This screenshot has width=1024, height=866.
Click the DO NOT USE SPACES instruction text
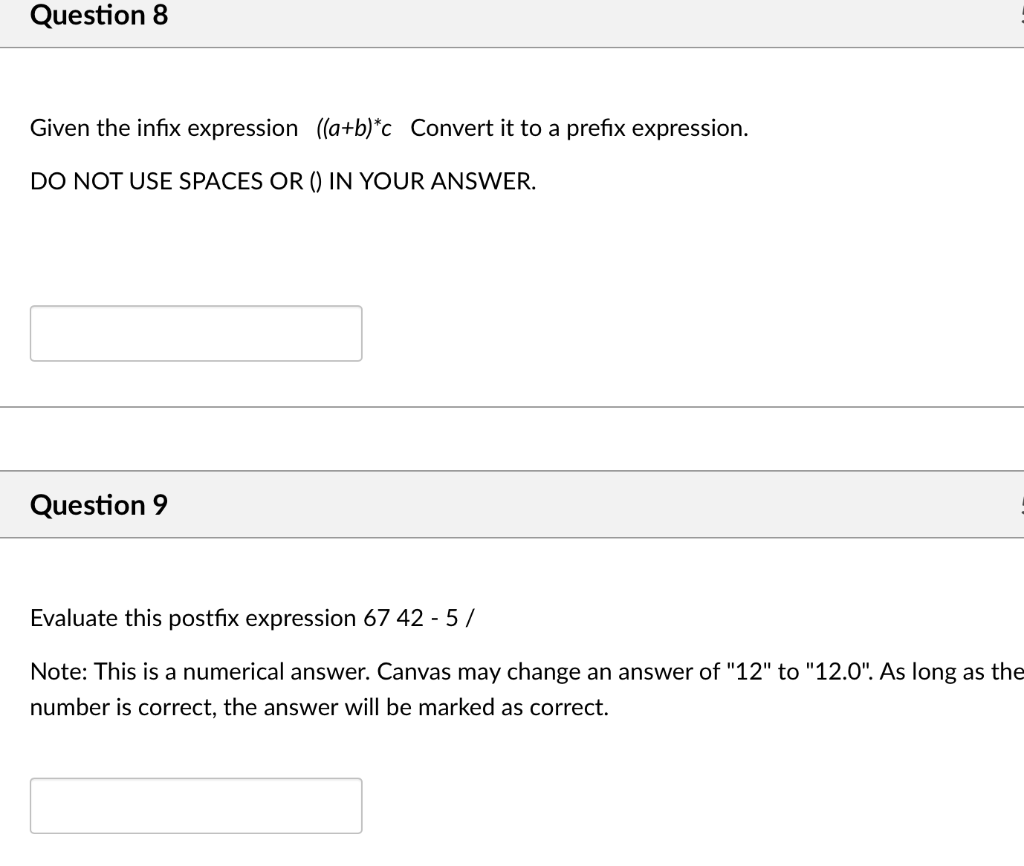(x=282, y=181)
